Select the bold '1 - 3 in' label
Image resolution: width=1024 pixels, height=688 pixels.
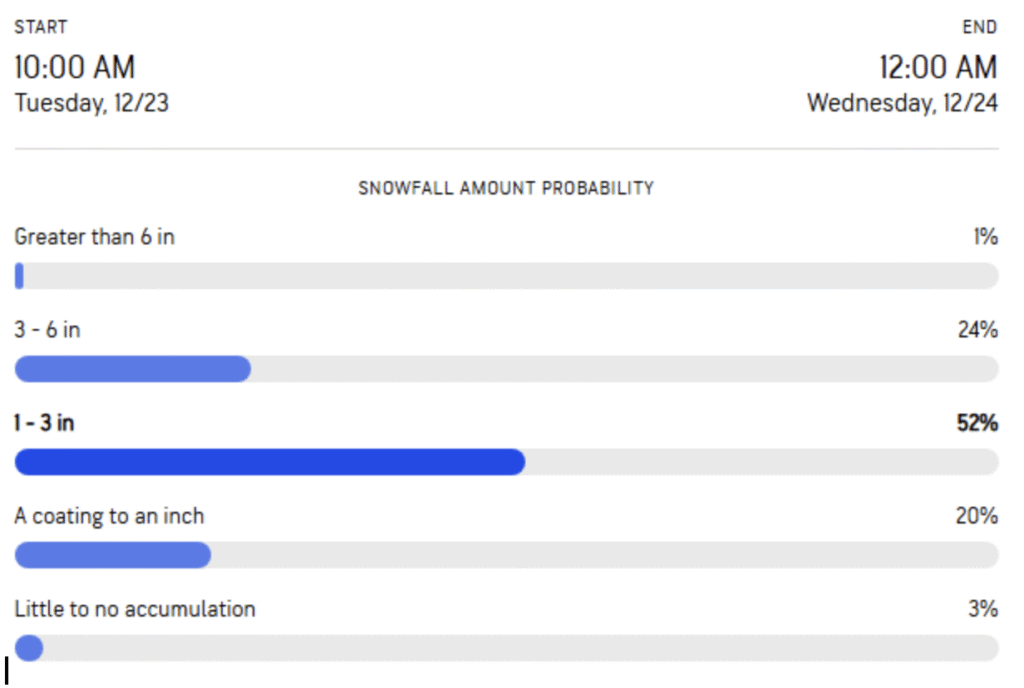[x=44, y=423]
